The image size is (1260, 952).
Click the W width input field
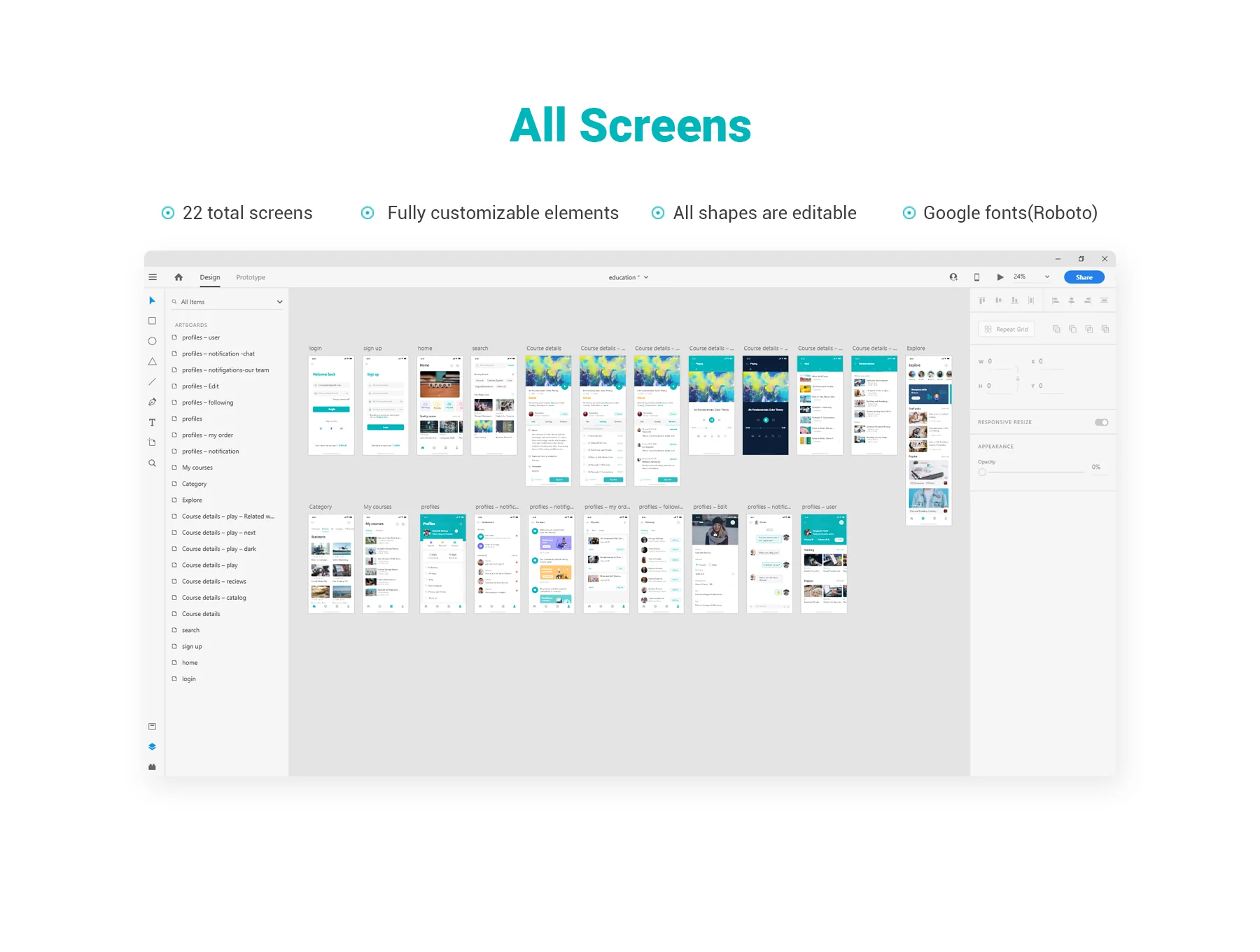click(1000, 361)
